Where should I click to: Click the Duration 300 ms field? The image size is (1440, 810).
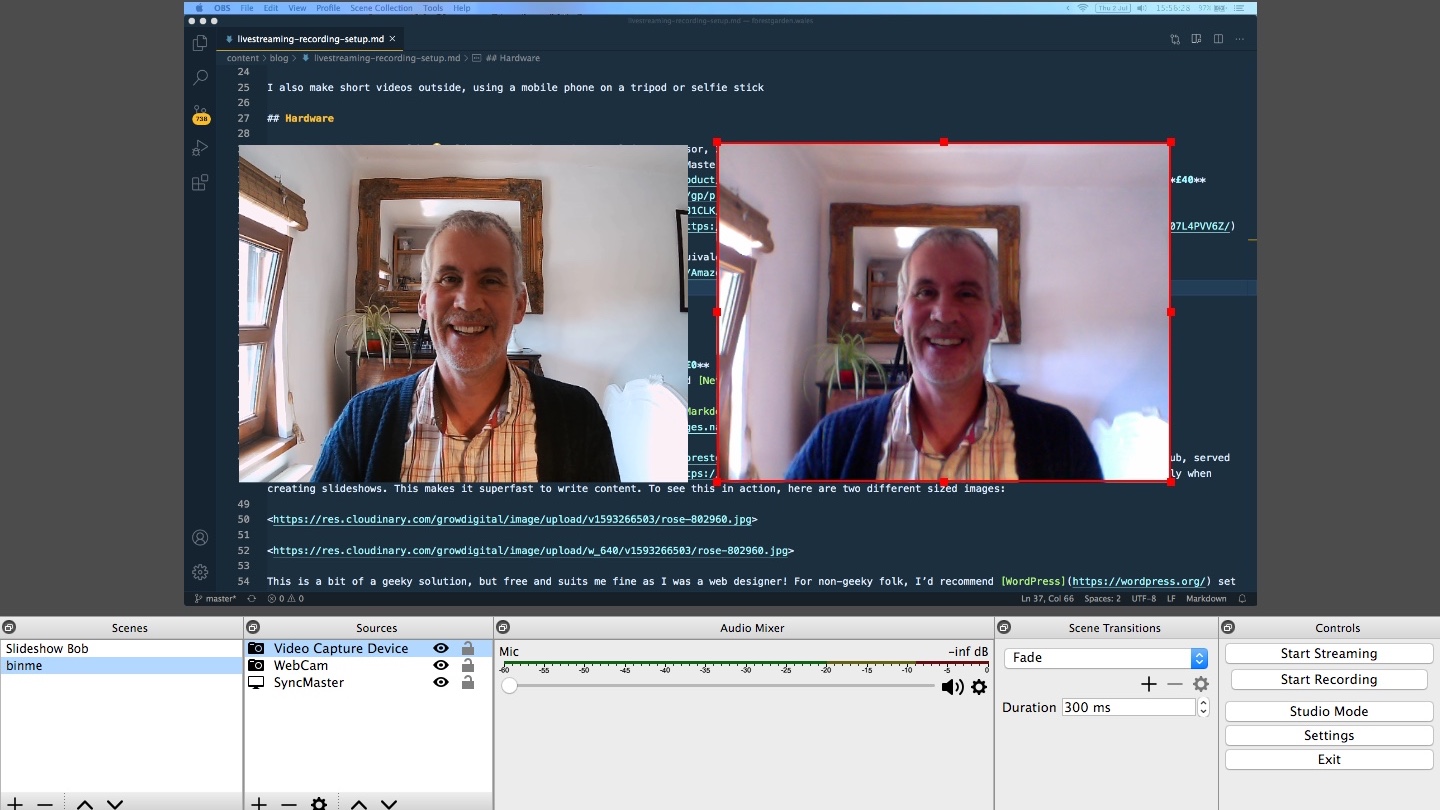pos(1129,707)
